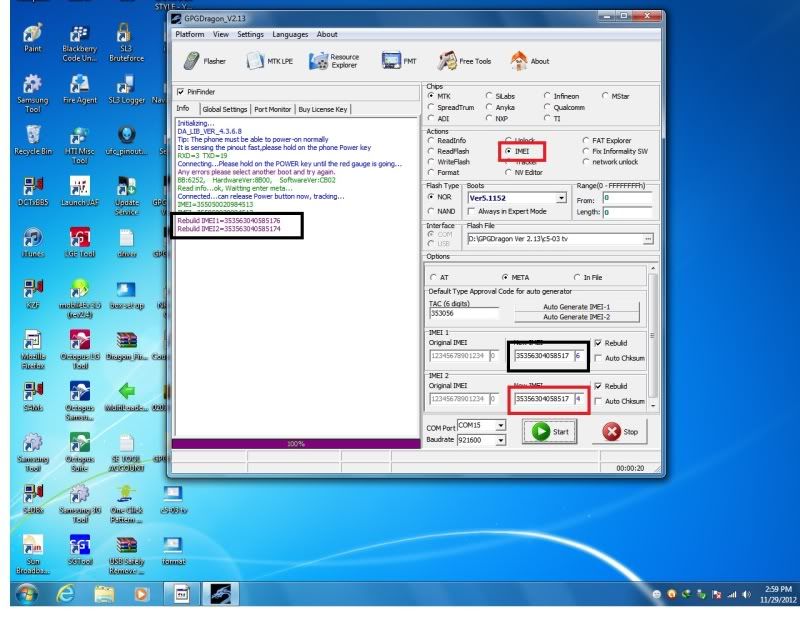Open Octopus LG Tool desktop icon

click(x=80, y=350)
